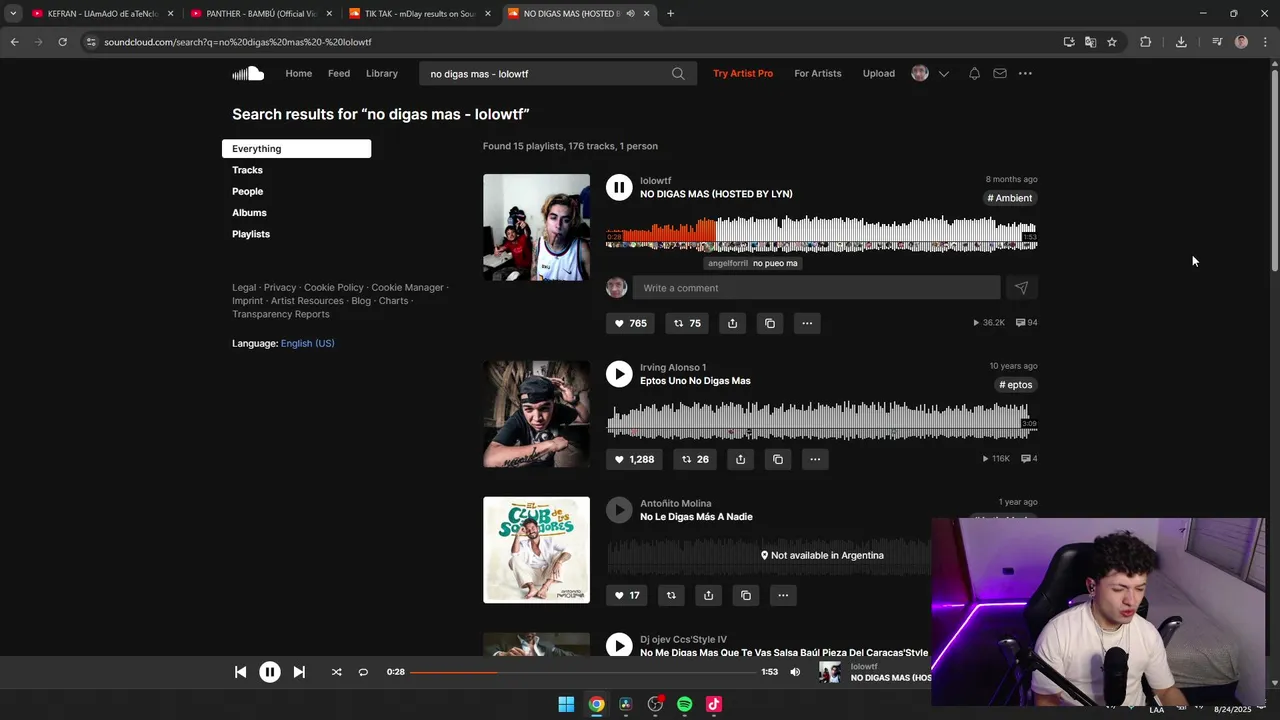The width and height of the screenshot is (1280, 720).
Task: Play Eptos Uno No Digas Mas
Action: coord(619,374)
